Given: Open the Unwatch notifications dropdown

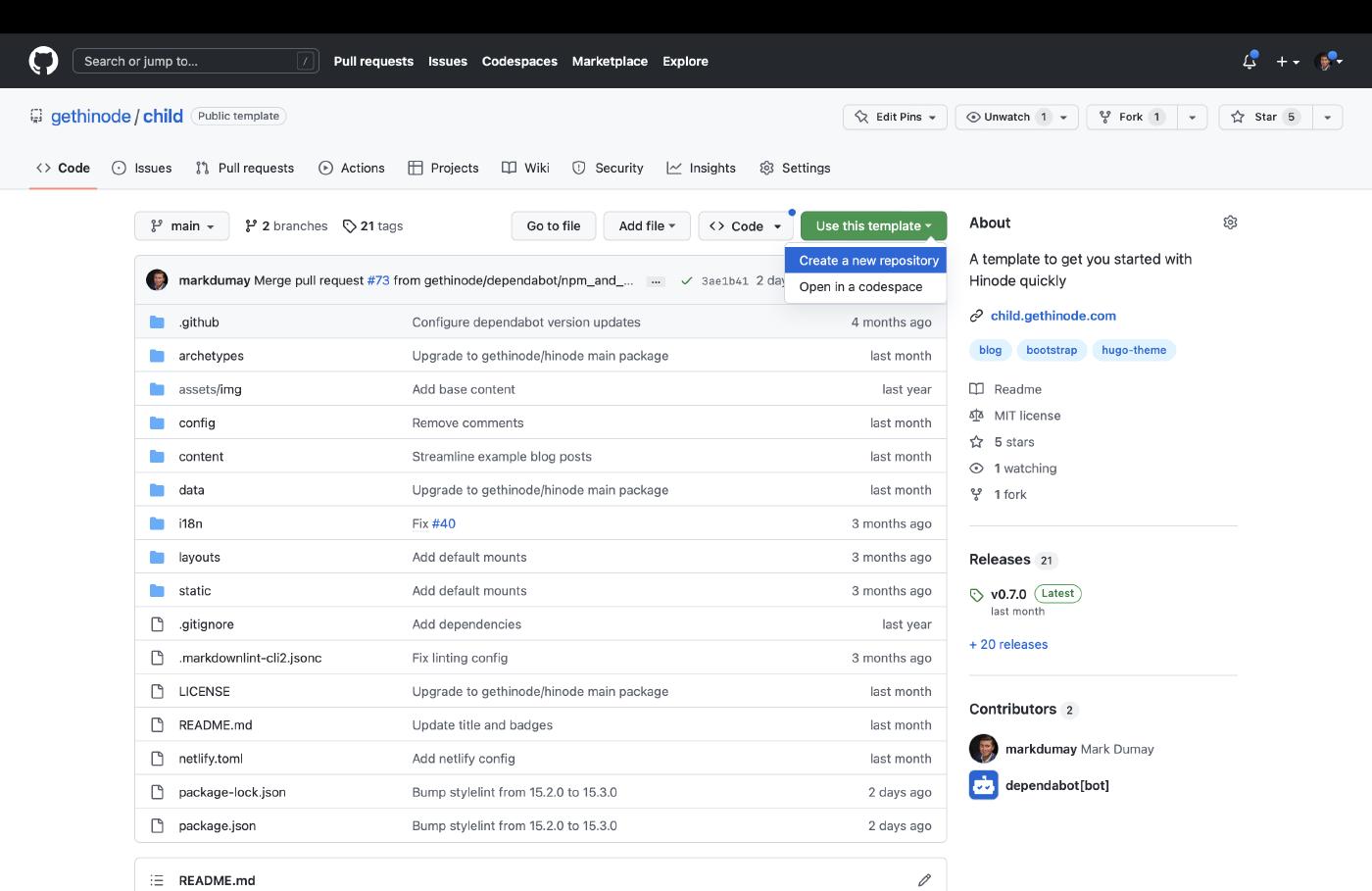Looking at the screenshot, I should coord(1016,117).
